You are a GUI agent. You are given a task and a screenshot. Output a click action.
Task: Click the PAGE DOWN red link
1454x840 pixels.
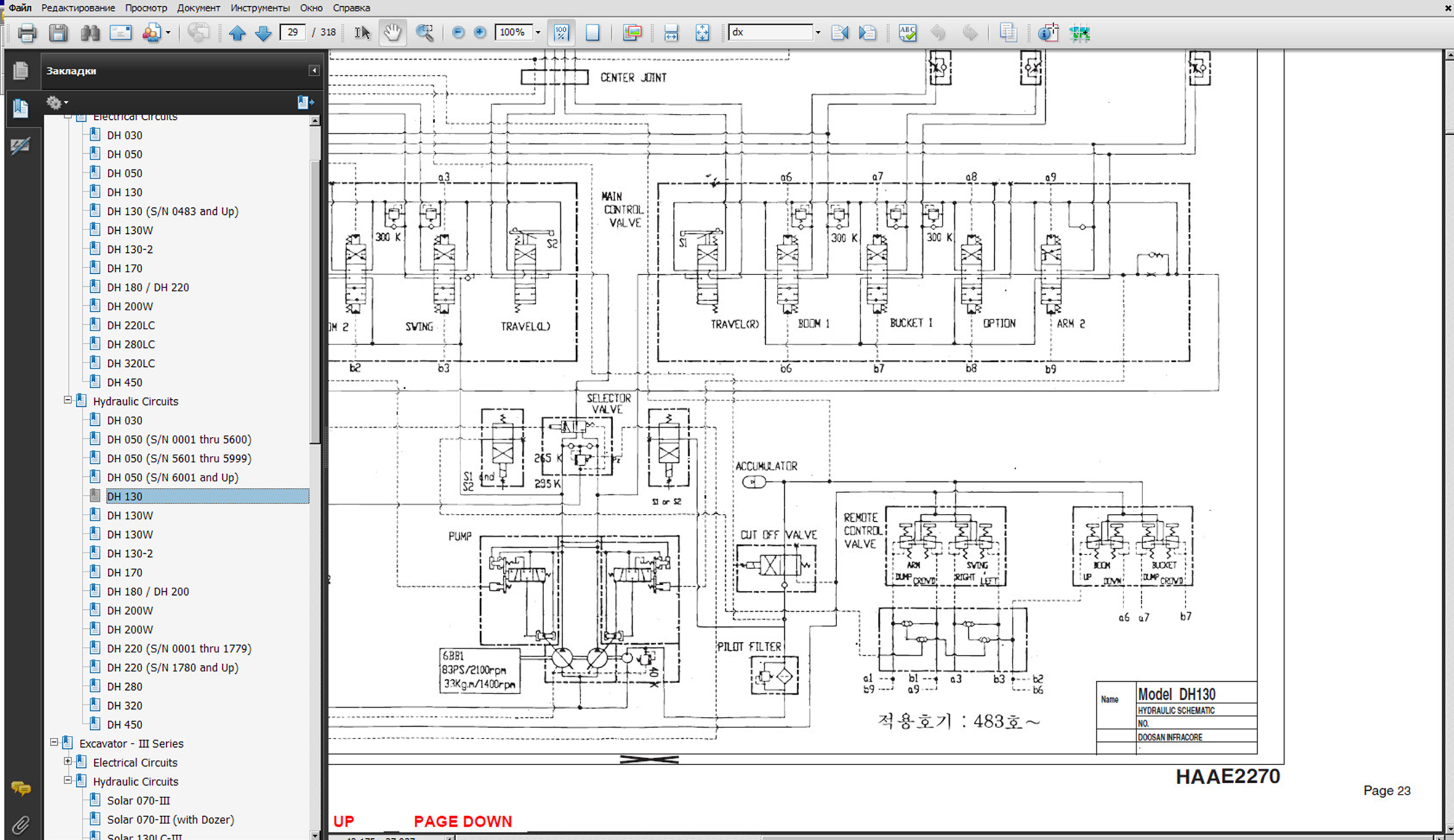(462, 822)
